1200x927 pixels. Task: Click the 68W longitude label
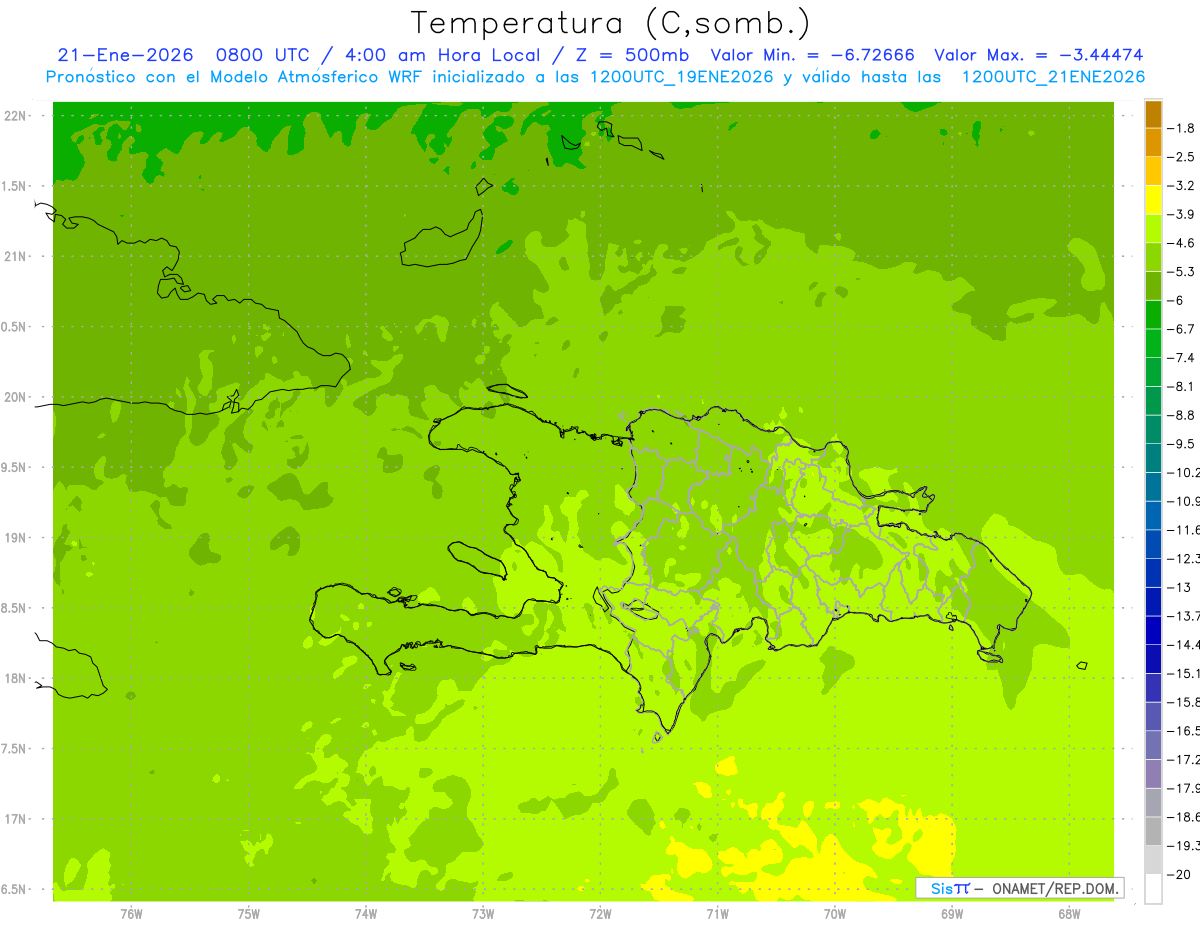click(1069, 913)
